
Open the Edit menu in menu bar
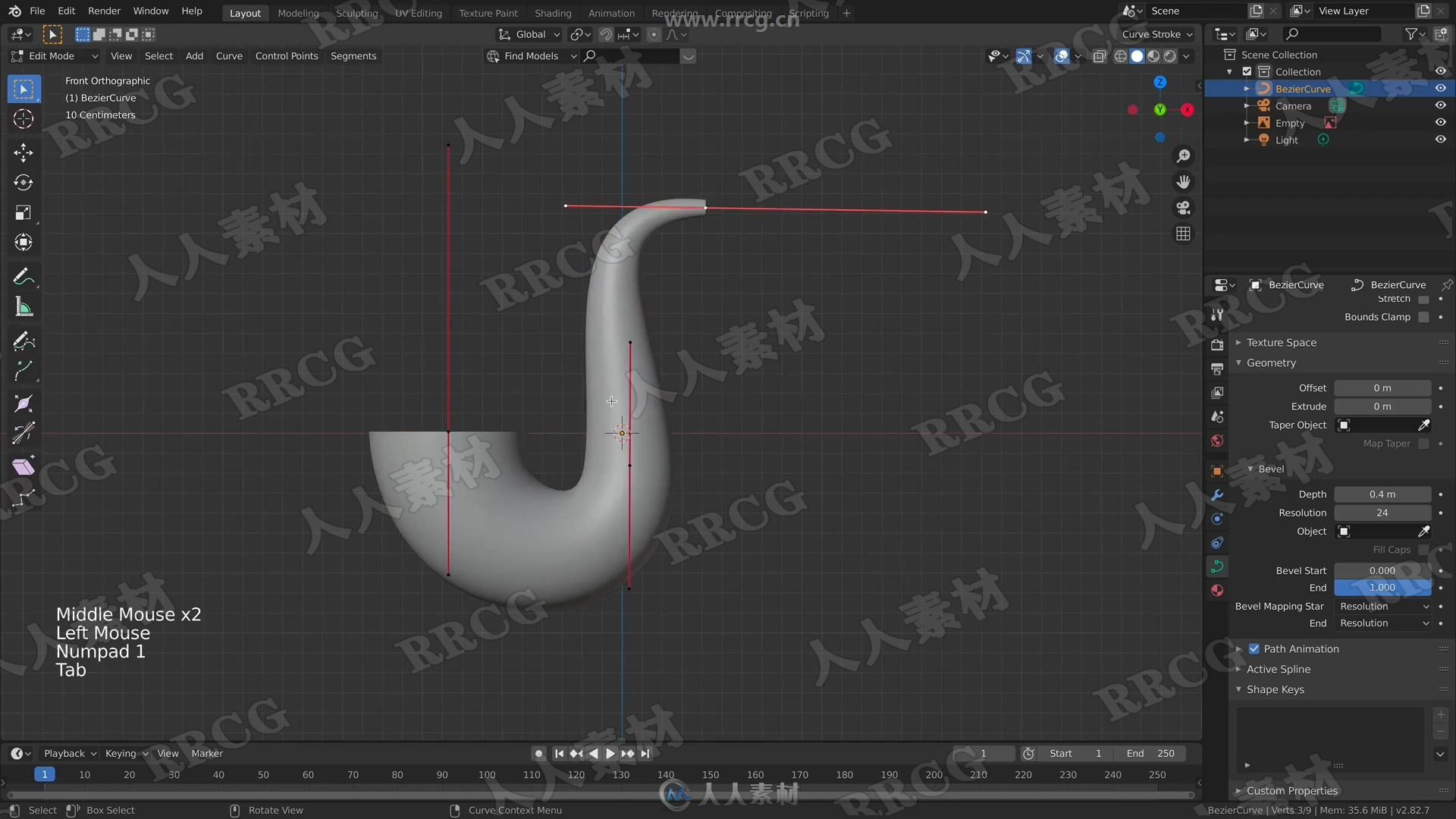[x=65, y=11]
